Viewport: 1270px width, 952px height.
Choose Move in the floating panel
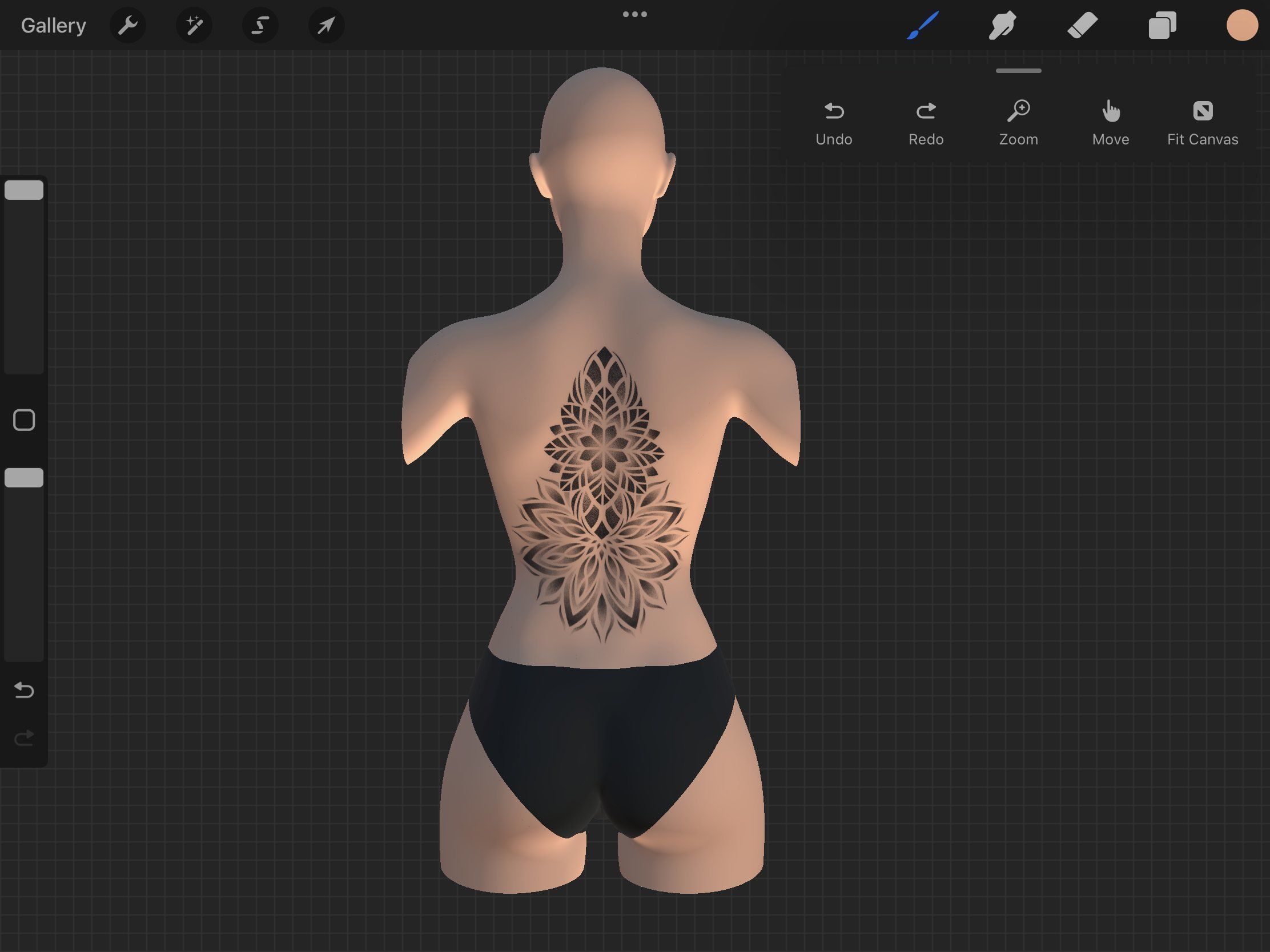pos(1110,123)
